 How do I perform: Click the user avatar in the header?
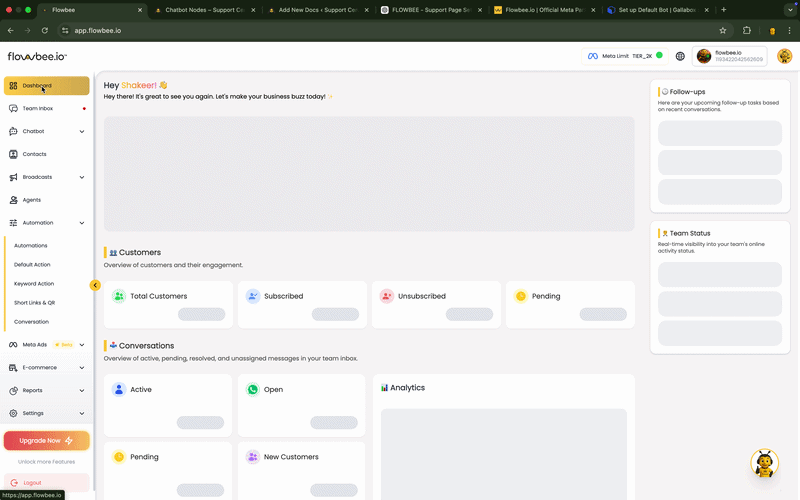(784, 56)
